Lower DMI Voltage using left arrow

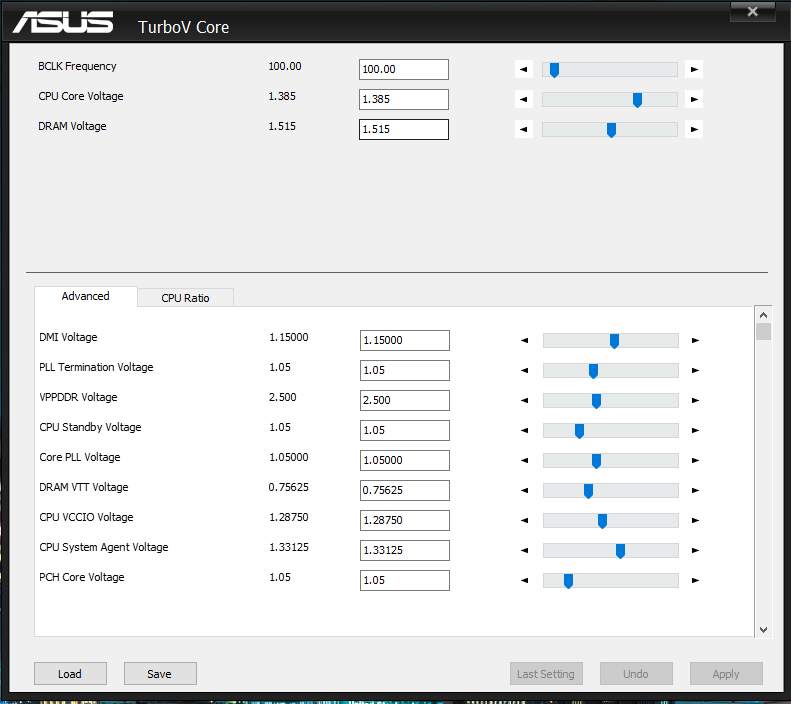click(x=525, y=340)
